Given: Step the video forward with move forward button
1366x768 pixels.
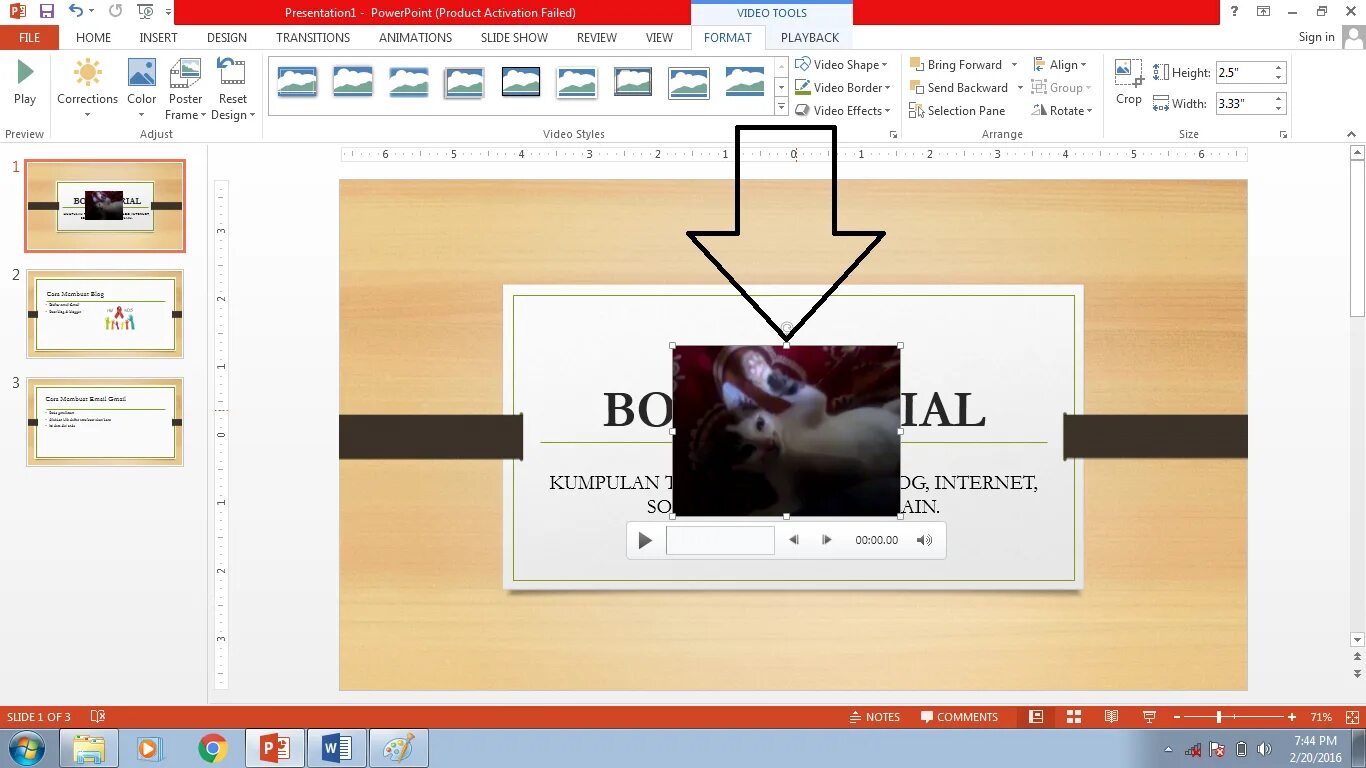Looking at the screenshot, I should 826,540.
